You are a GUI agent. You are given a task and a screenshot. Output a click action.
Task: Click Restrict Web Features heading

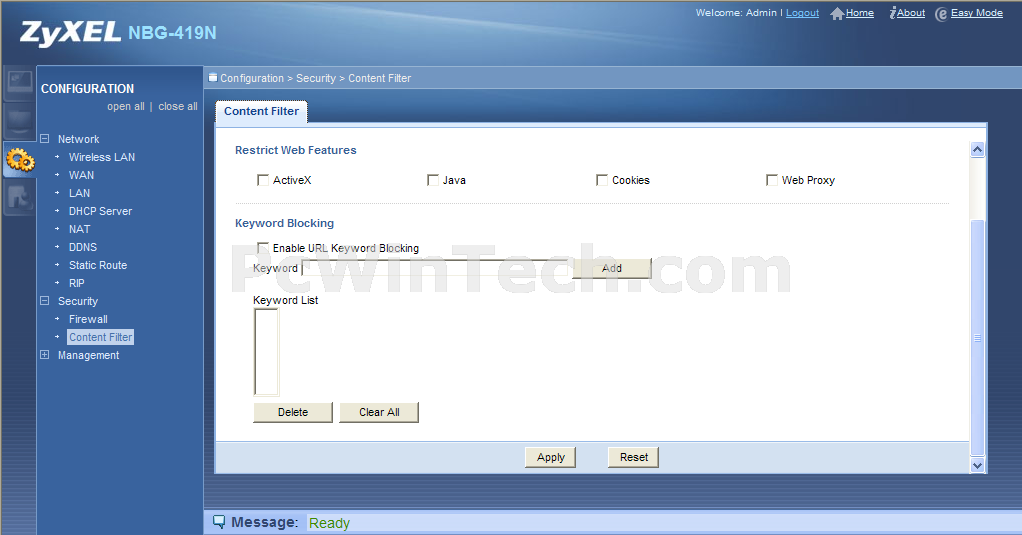(296, 150)
